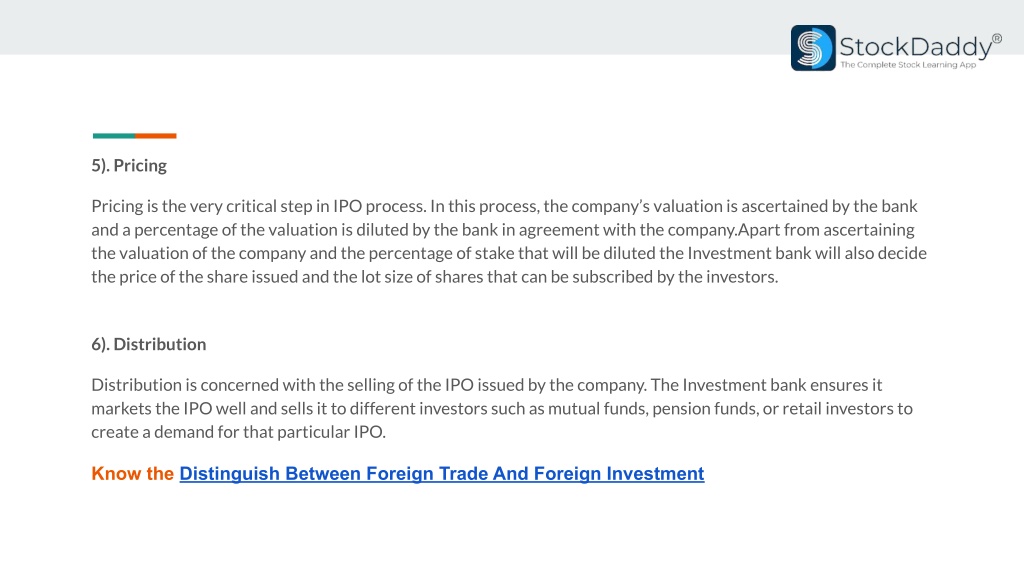Click the orange segment of the divider bar
This screenshot has width=1024, height=576.
coord(156,136)
